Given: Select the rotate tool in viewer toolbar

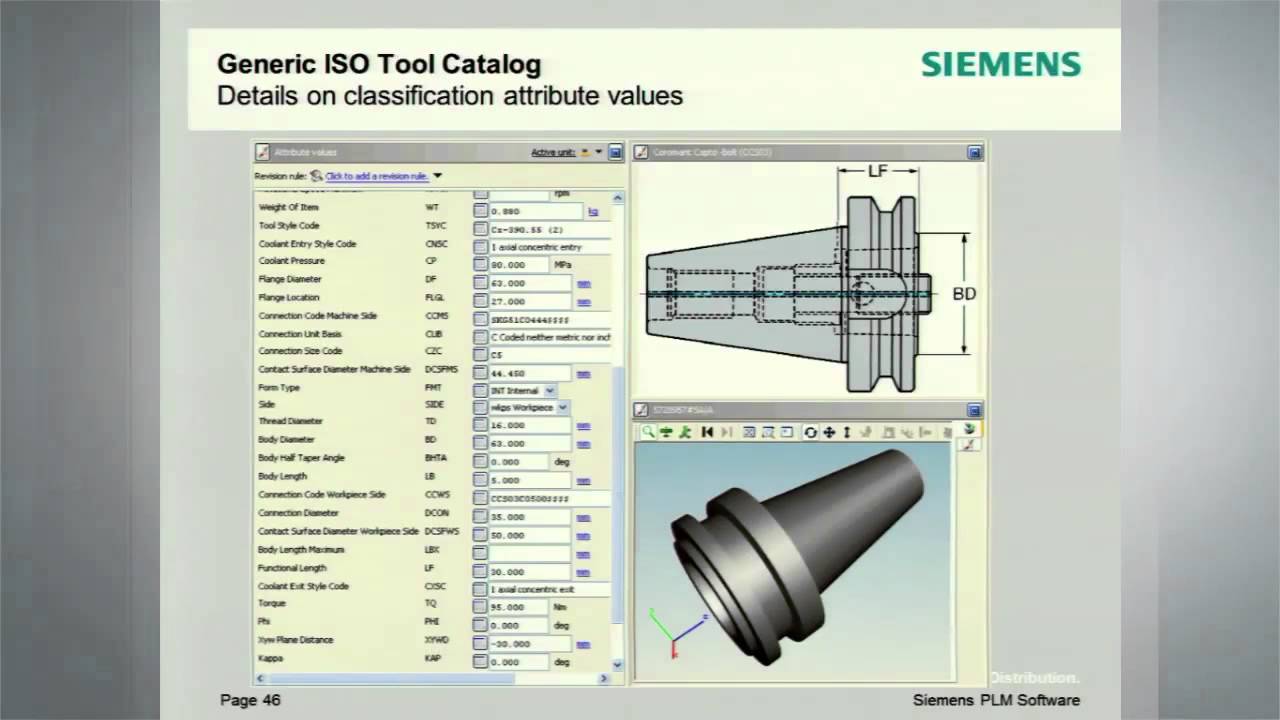Looking at the screenshot, I should tap(810, 432).
